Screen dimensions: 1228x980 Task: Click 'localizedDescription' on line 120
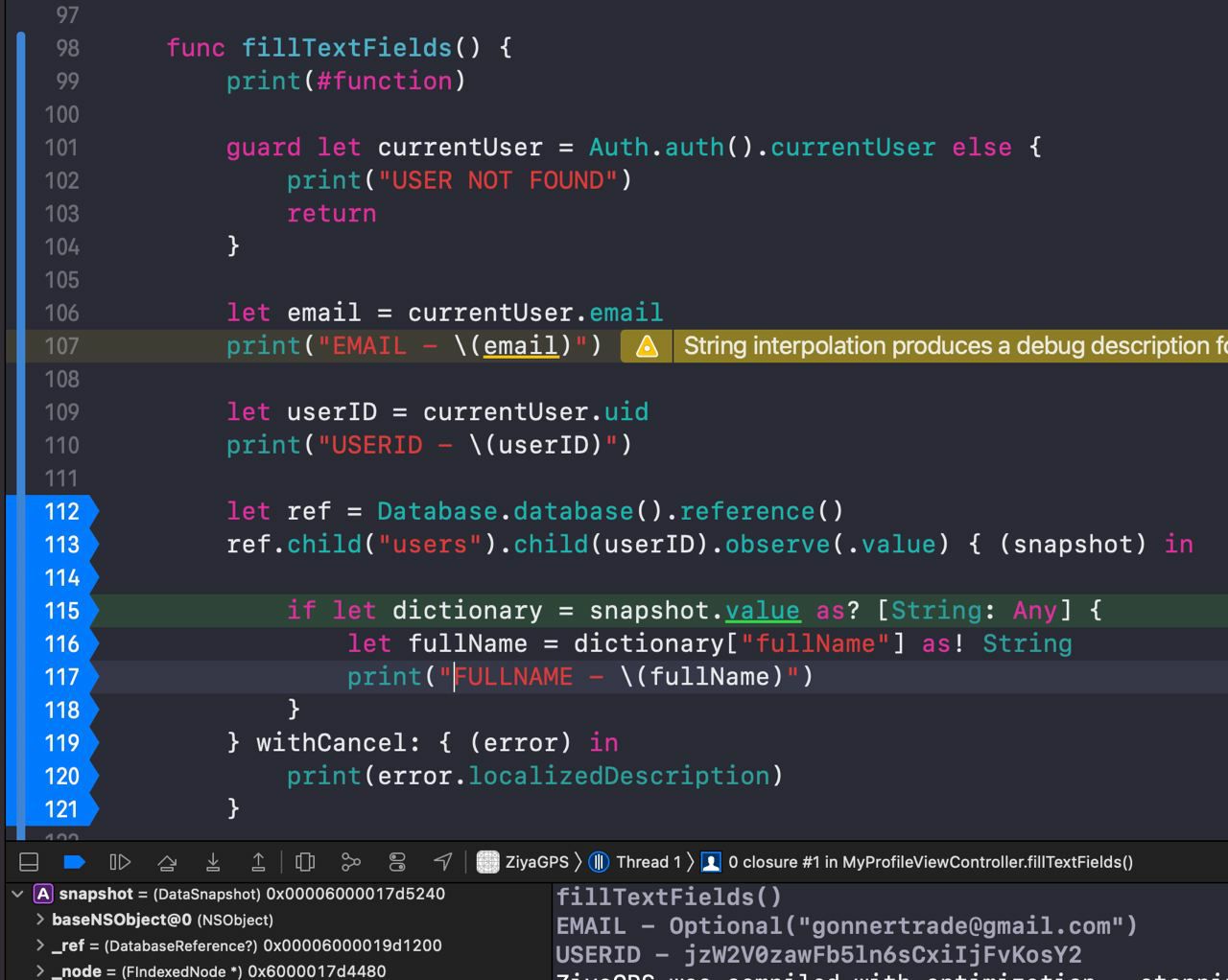coord(619,776)
